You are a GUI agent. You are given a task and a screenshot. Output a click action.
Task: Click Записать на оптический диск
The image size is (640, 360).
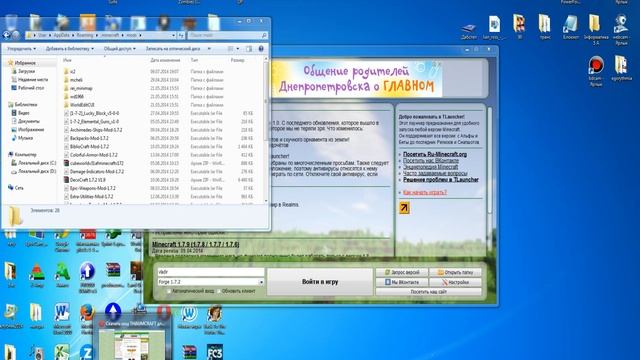173,49
